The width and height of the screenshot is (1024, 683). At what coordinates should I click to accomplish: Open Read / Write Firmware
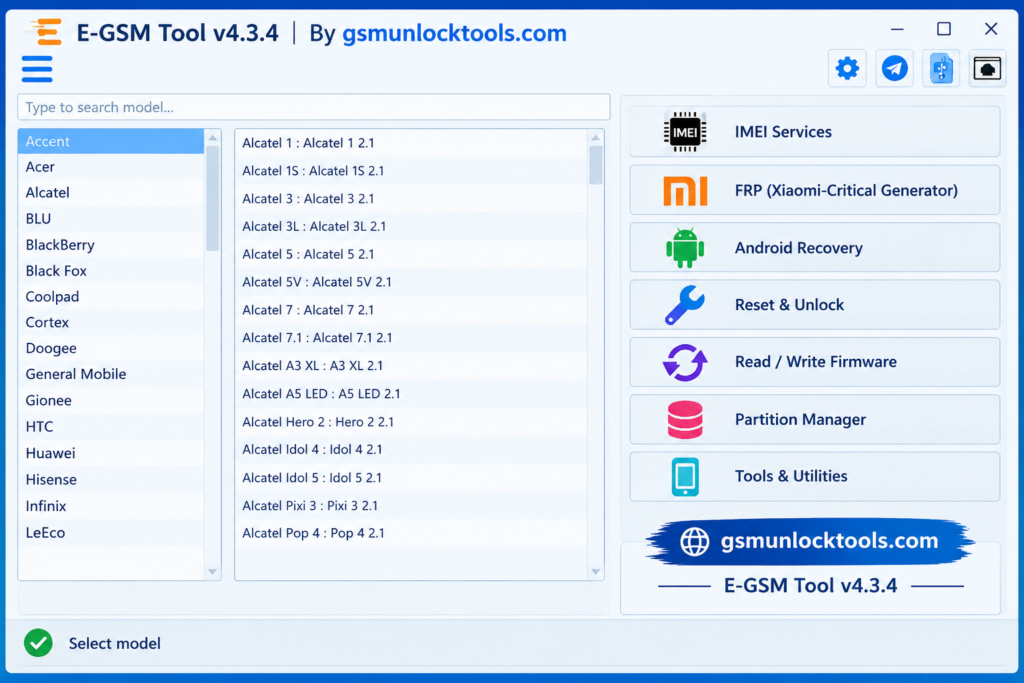[814, 362]
